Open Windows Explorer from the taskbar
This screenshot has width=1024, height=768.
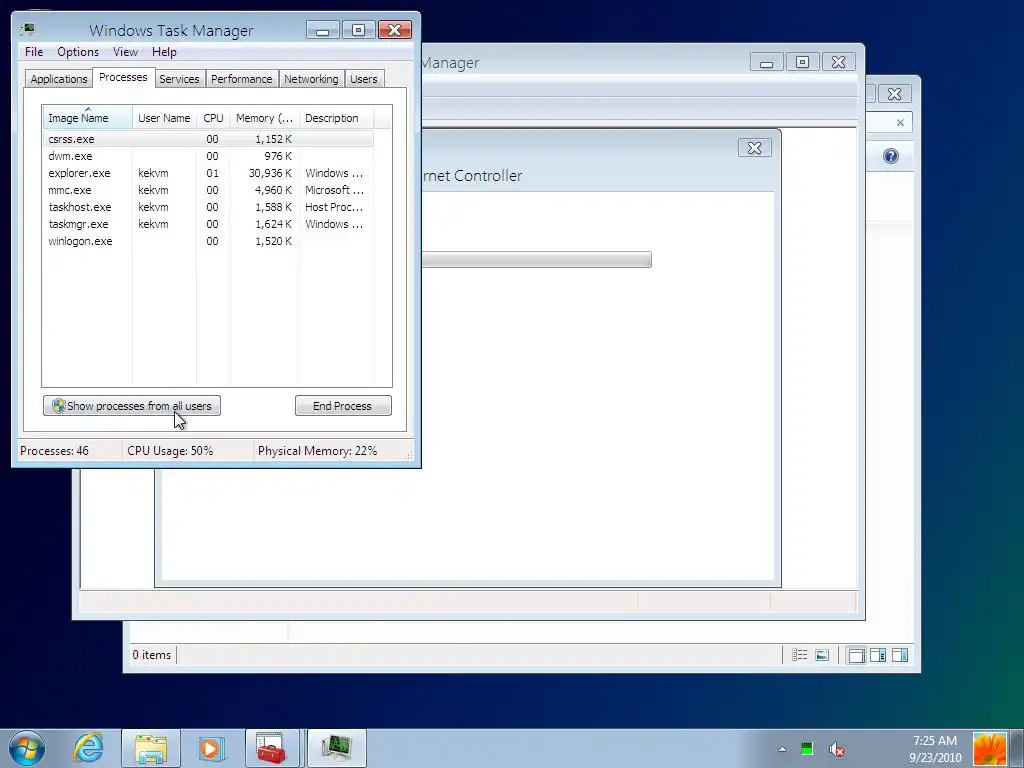[x=151, y=748]
